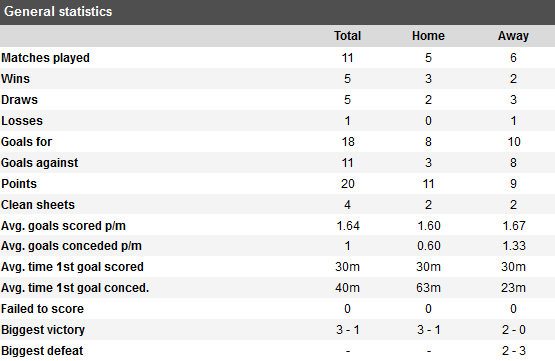Click the Losses row label
555x361 pixels.
click(22, 121)
